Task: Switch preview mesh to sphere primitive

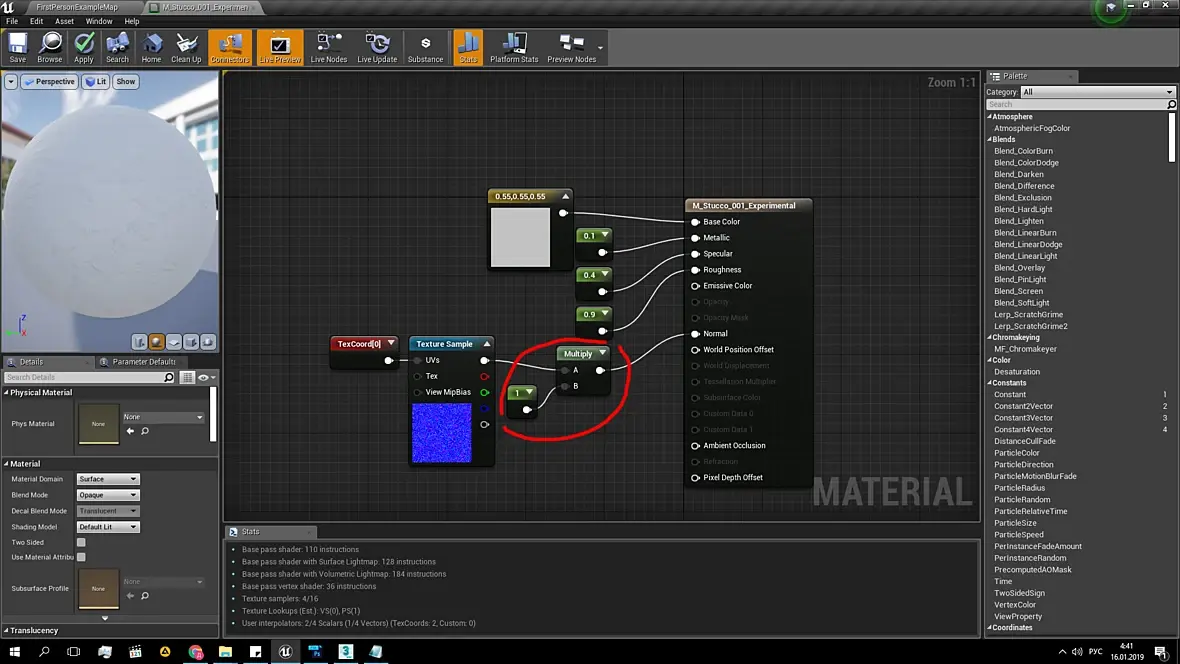Action: coord(157,342)
